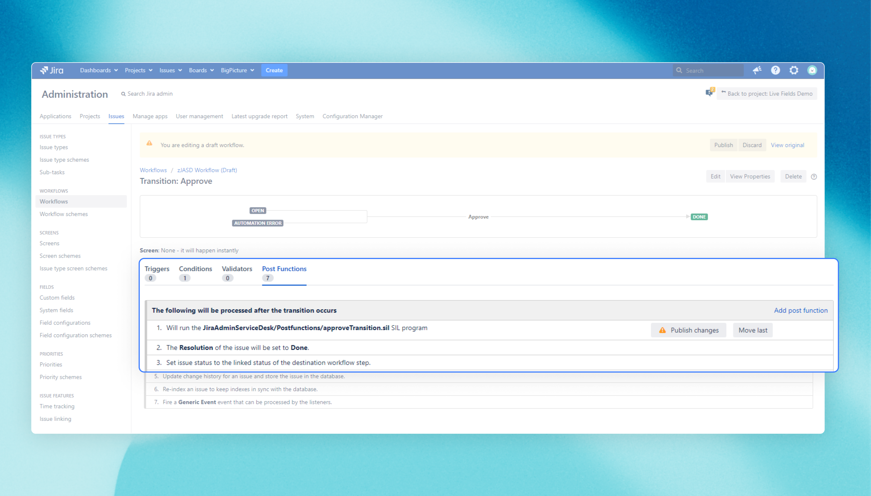Screen dimensions: 871x496
Task: Click the DONE status lozenge in diagram
Action: pos(699,217)
